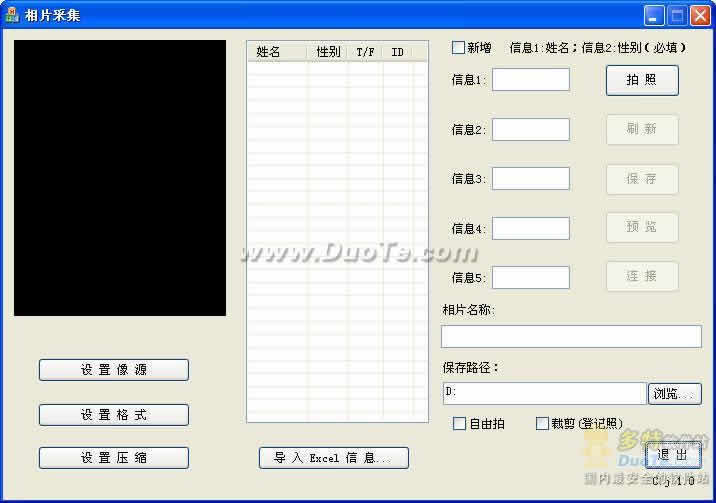Minimize the 相片采集 window
Image resolution: width=716 pixels, height=503 pixels.
tap(654, 16)
